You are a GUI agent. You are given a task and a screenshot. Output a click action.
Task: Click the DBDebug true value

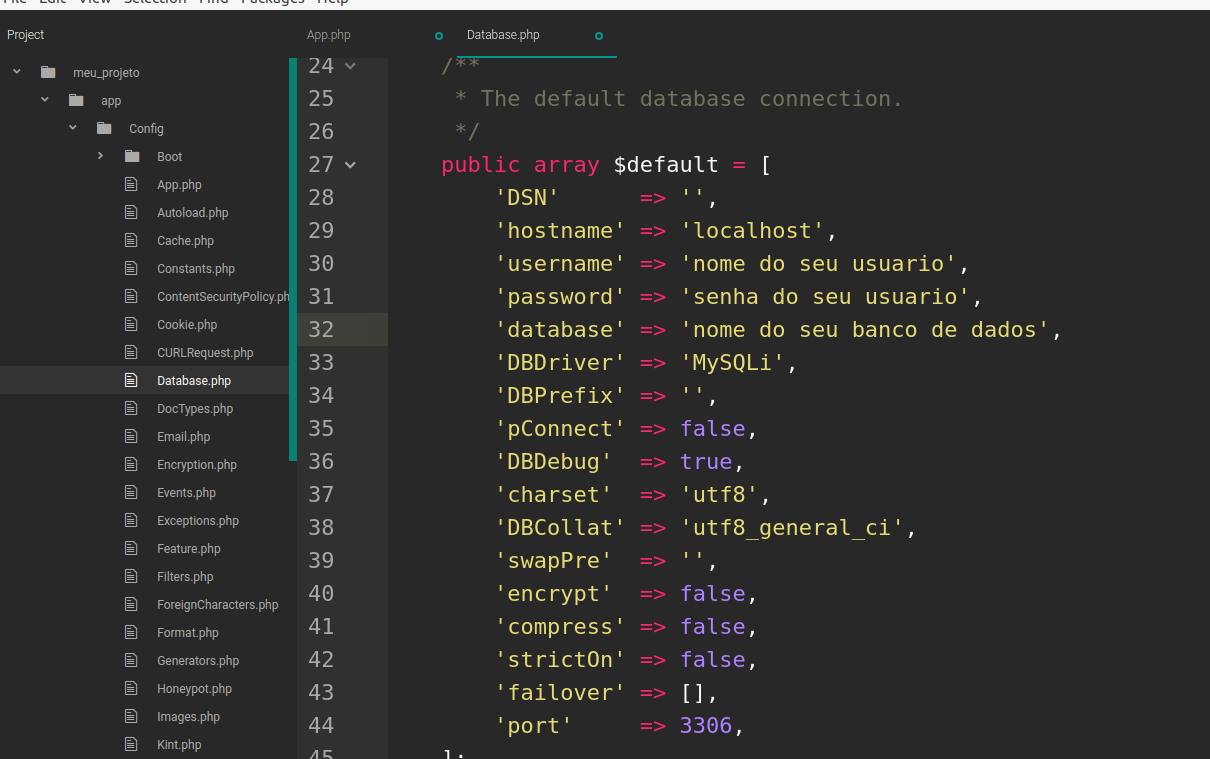click(x=707, y=461)
